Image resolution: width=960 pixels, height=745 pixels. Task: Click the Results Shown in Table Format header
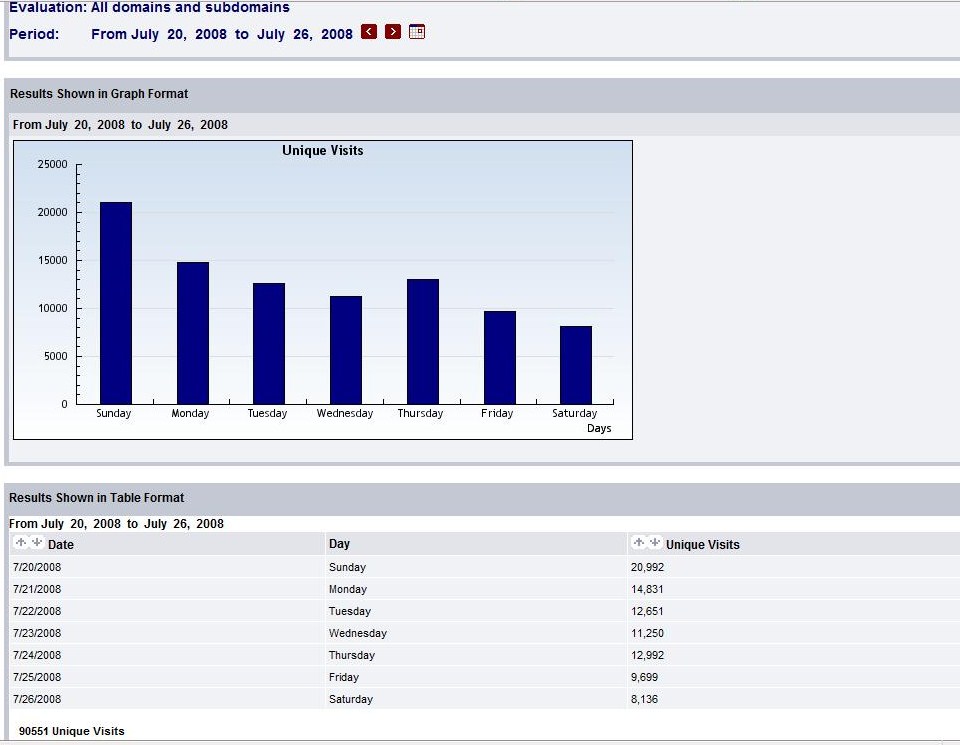(96, 498)
